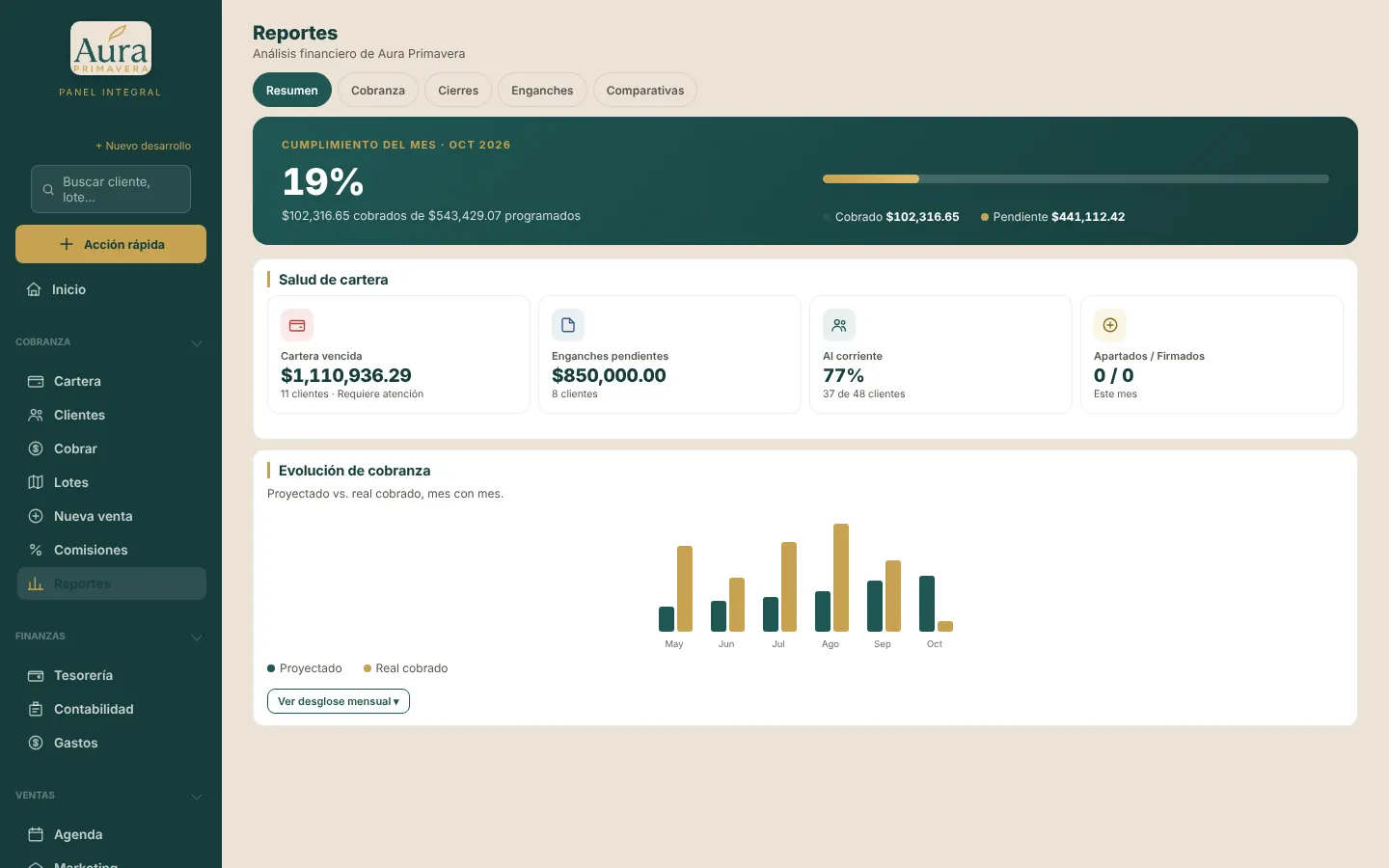Image resolution: width=1389 pixels, height=868 pixels.
Task: Click the Lotes map icon
Action: 36,482
